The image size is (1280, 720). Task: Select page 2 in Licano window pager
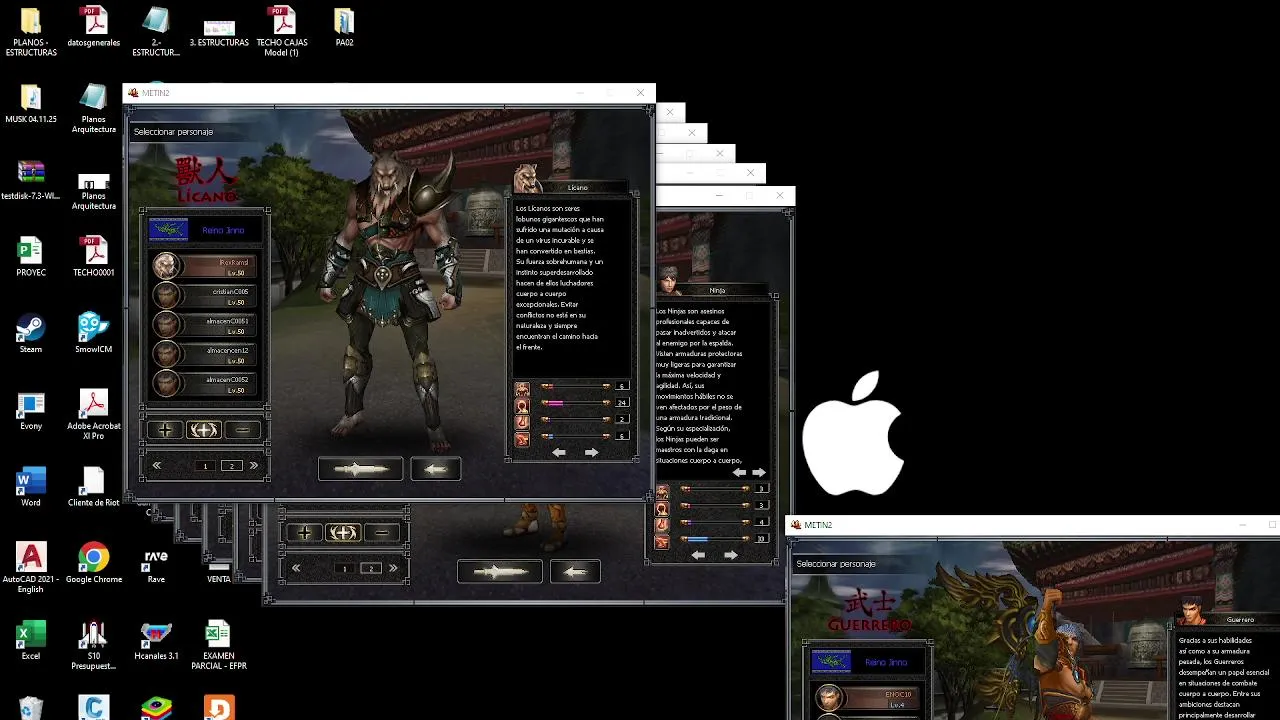[232, 466]
